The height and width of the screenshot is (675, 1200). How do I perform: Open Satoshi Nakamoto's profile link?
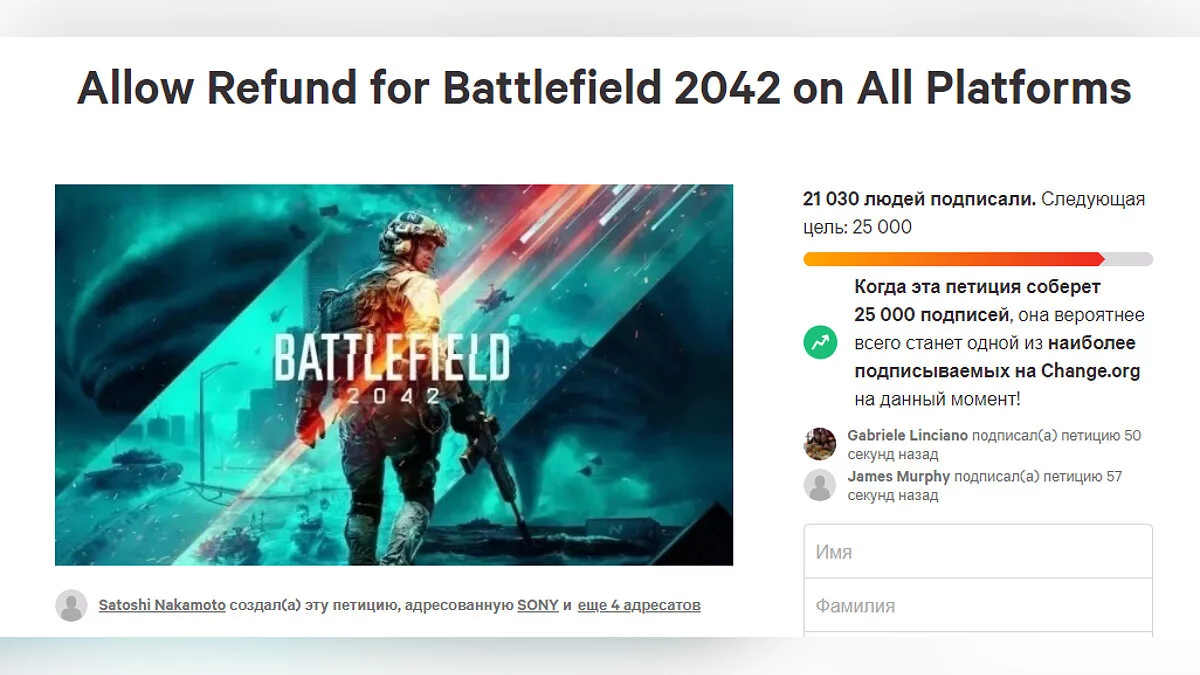162,605
